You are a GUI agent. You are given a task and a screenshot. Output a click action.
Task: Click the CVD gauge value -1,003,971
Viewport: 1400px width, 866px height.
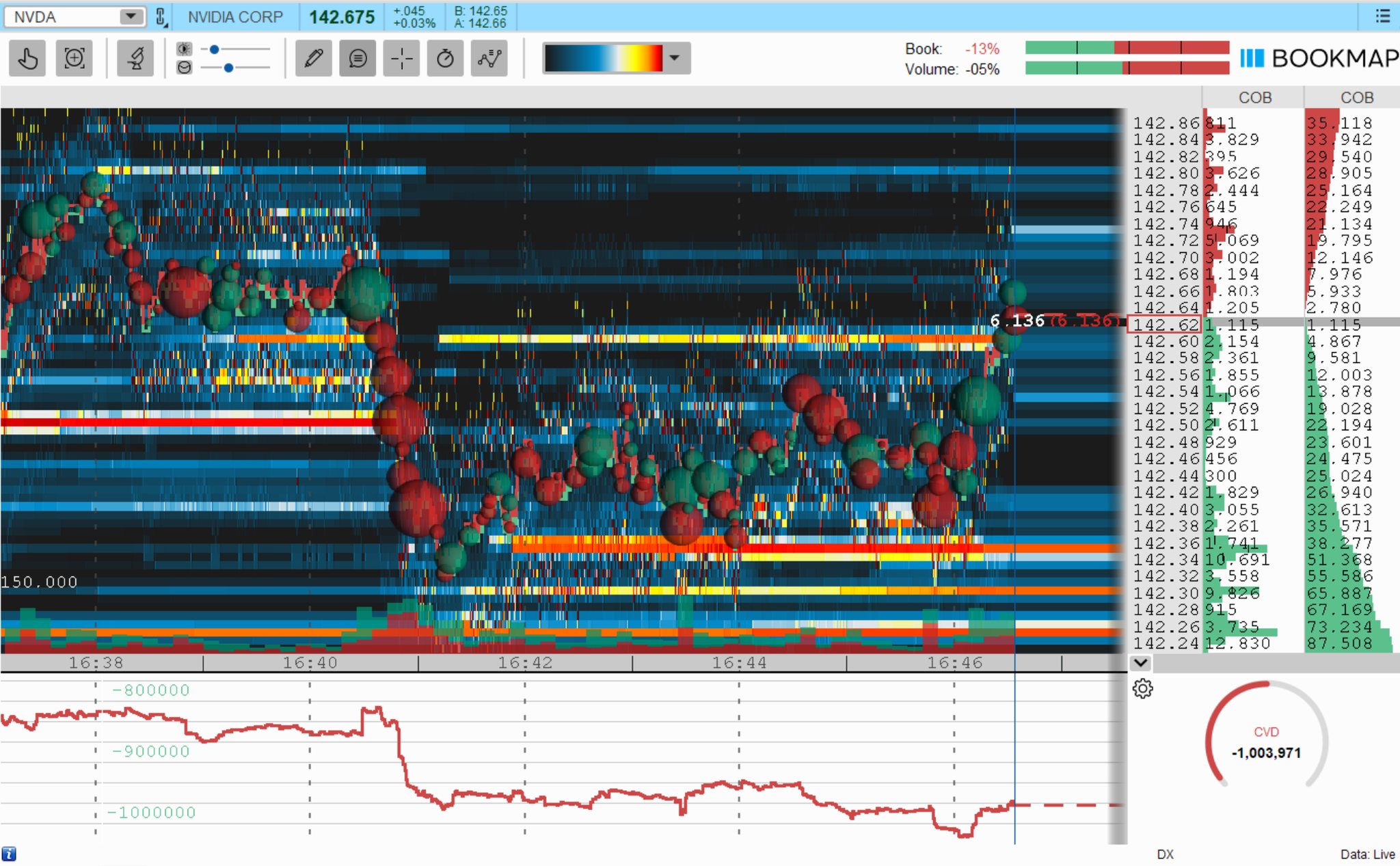(1265, 753)
